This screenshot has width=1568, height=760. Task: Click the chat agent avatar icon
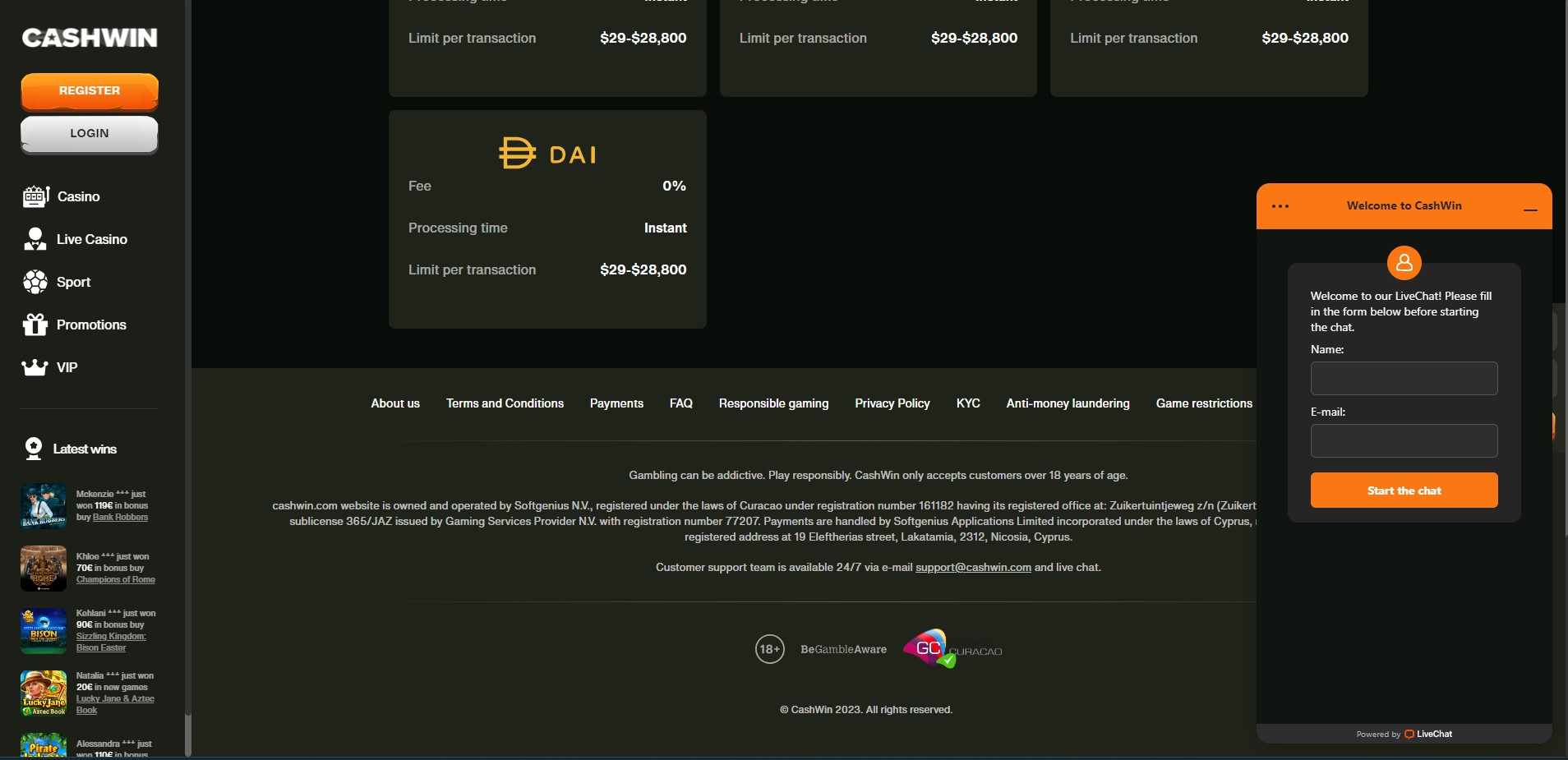(x=1404, y=263)
